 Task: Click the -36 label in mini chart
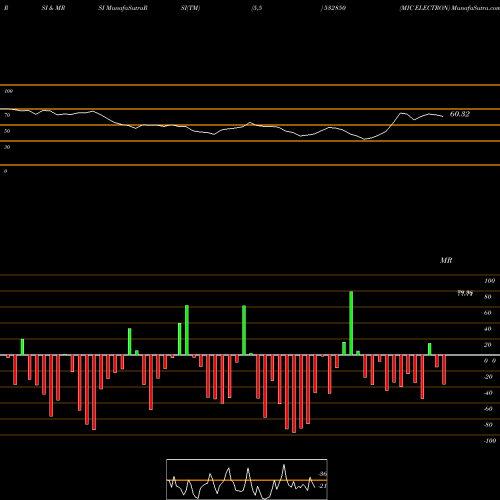(323, 474)
